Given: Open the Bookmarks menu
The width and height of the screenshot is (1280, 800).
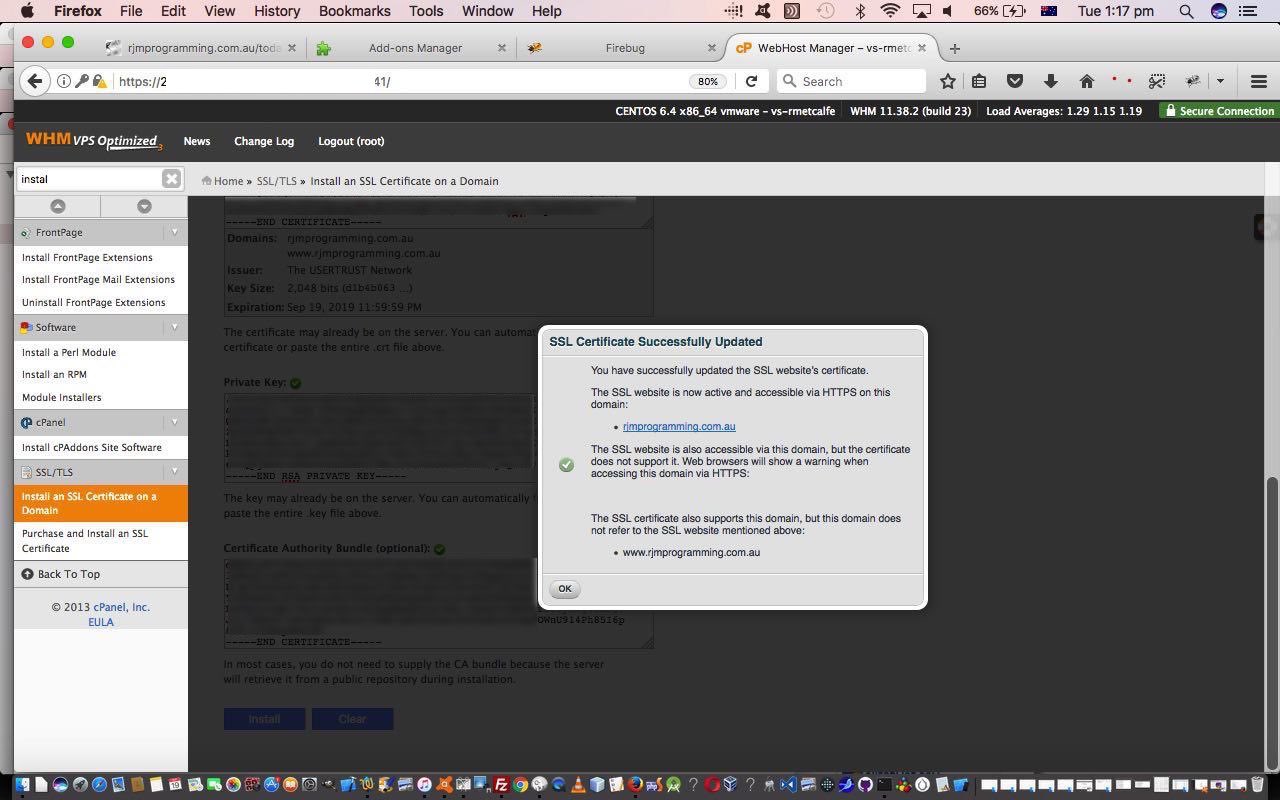Looking at the screenshot, I should [x=354, y=11].
